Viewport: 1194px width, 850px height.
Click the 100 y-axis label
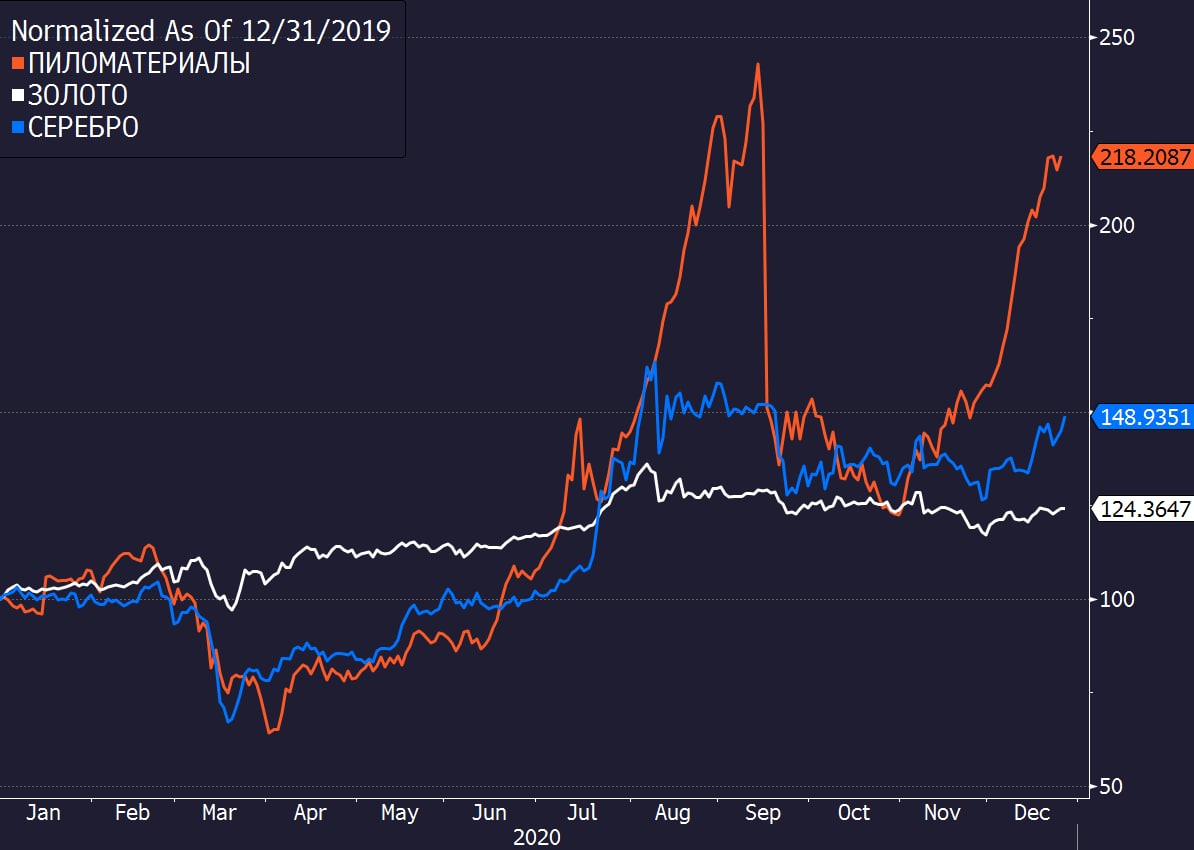1117,599
